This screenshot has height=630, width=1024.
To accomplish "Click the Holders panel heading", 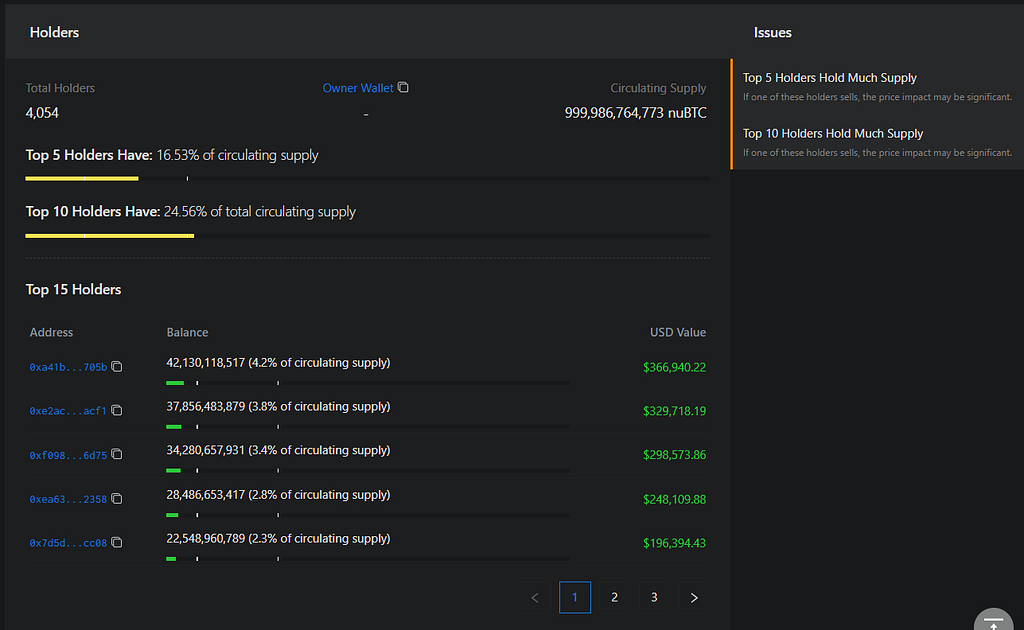I will point(54,33).
